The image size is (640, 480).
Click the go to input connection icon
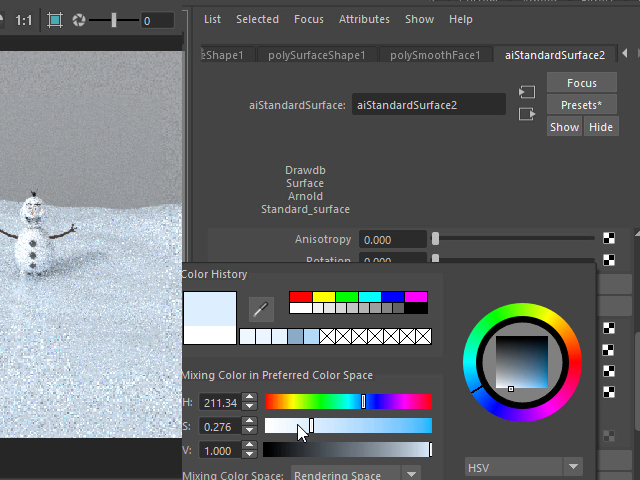[527, 92]
